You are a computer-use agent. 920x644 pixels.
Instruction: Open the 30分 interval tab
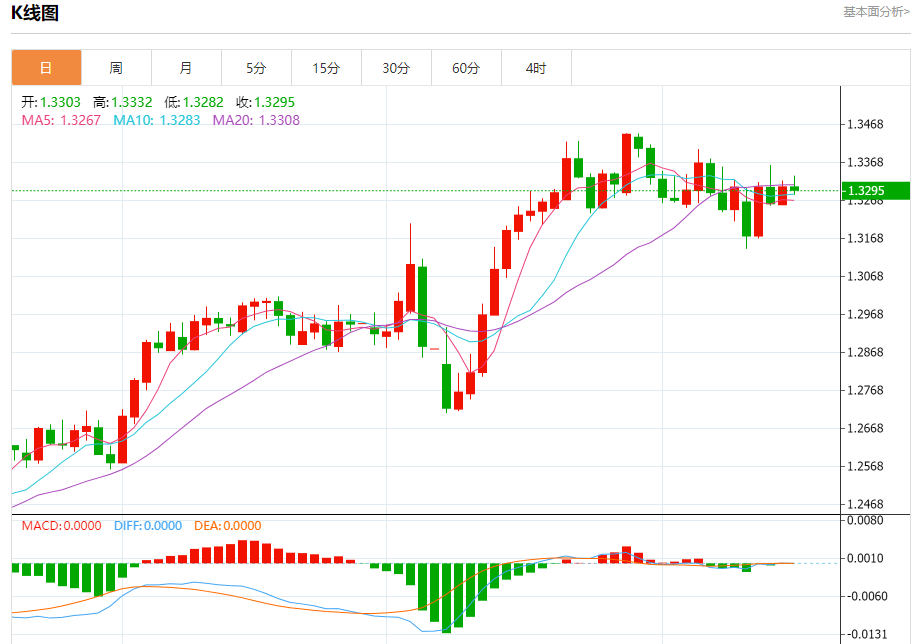tap(396, 68)
